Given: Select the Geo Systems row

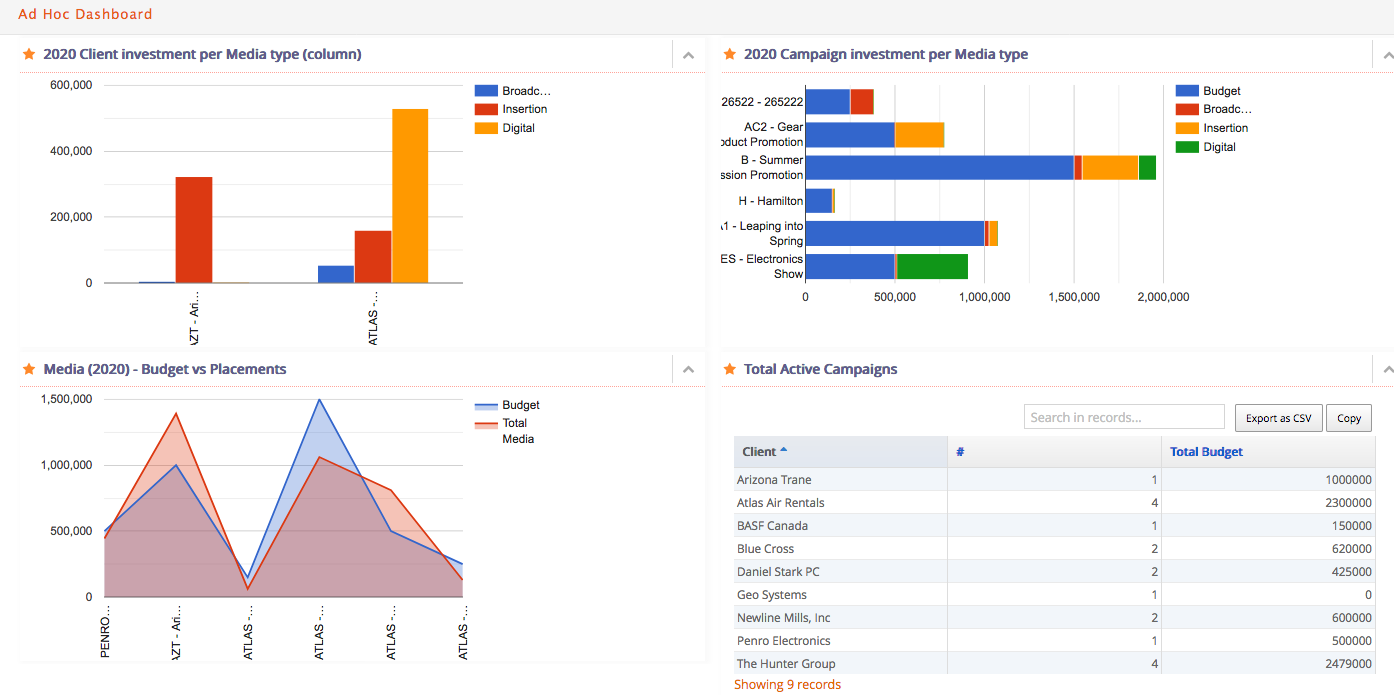Looking at the screenshot, I should click(1054, 595).
